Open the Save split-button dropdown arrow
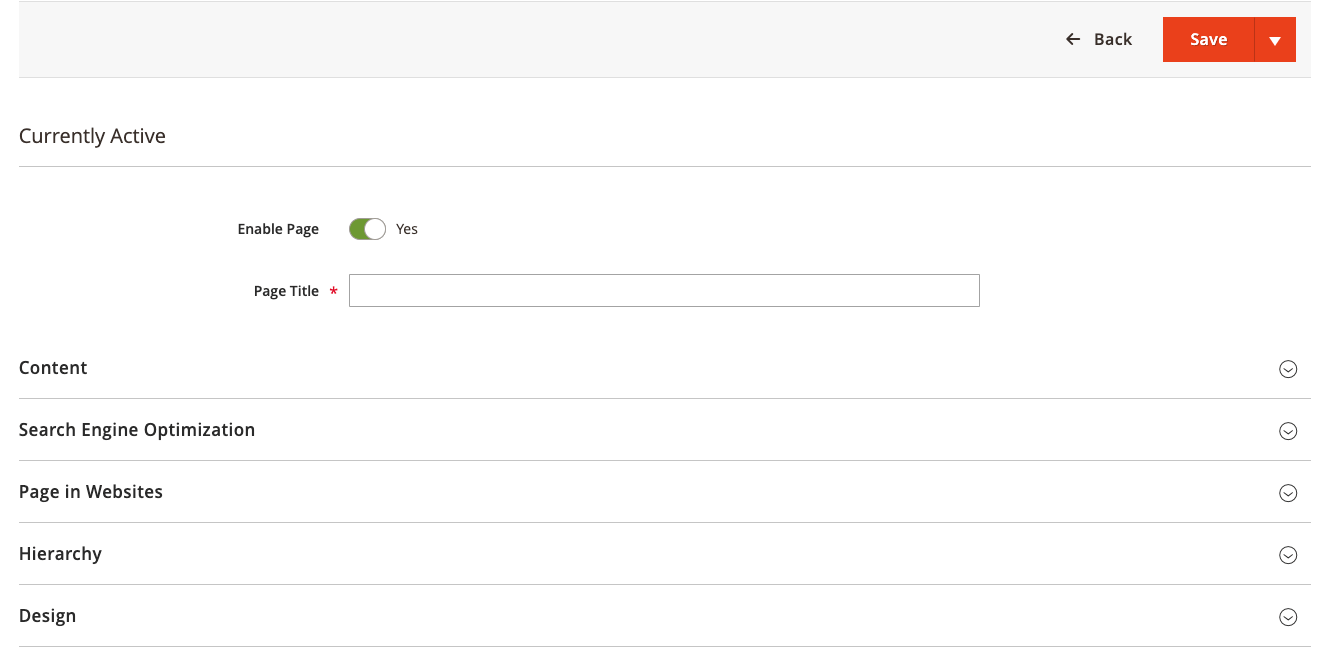 click(1275, 39)
